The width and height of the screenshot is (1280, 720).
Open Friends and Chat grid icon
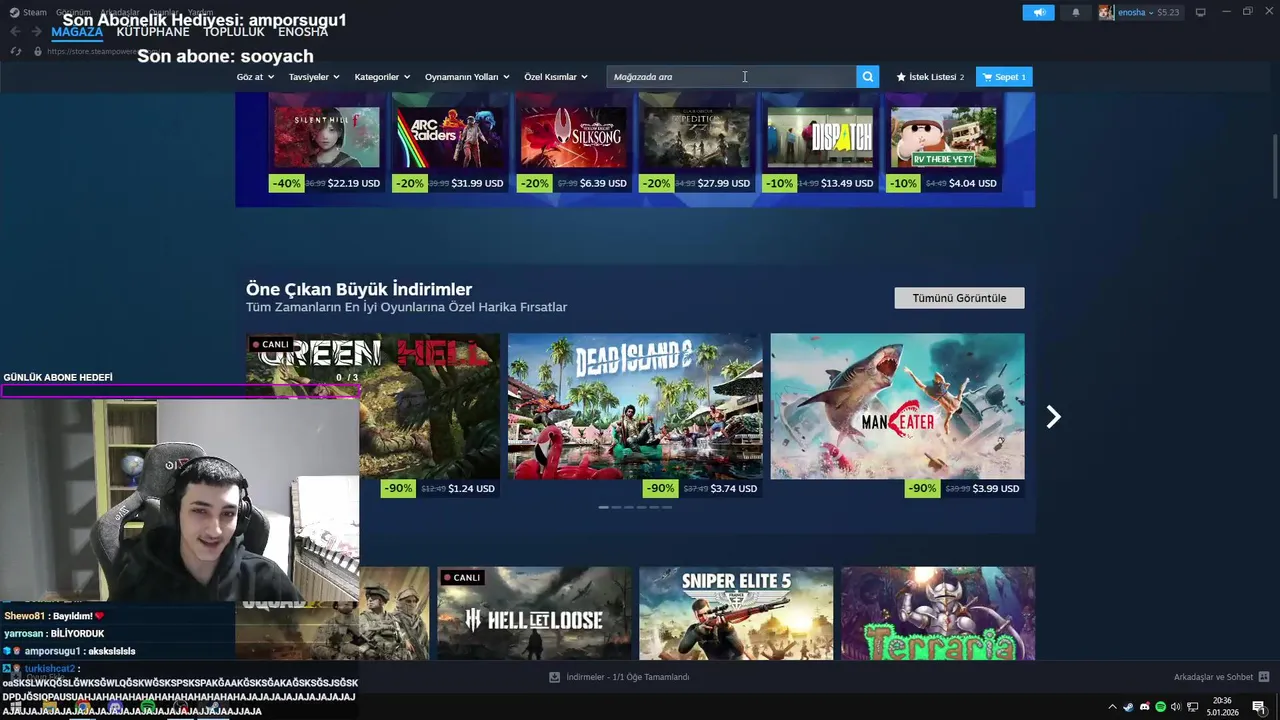(x=1264, y=677)
